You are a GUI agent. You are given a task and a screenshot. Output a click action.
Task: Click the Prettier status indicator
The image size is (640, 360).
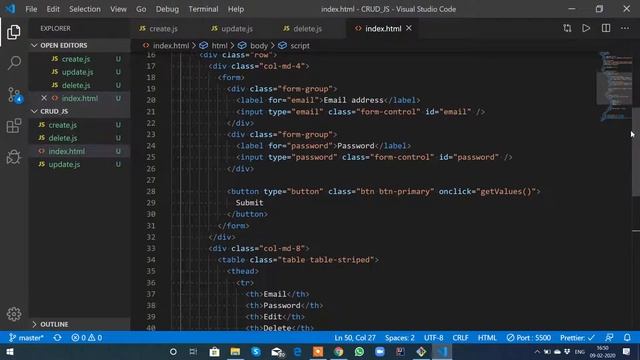577,338
